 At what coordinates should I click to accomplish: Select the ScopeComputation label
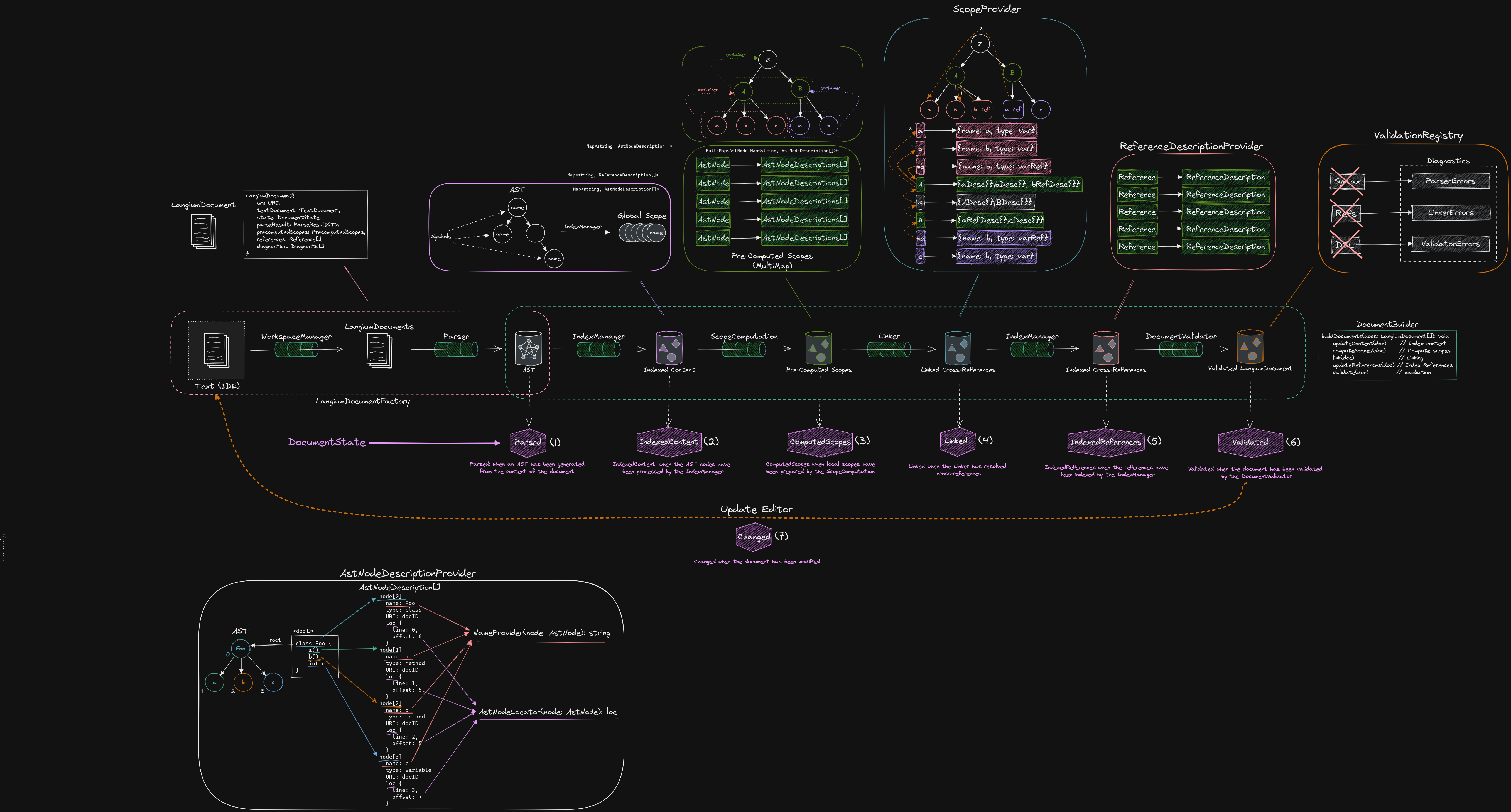pyautogui.click(x=744, y=337)
